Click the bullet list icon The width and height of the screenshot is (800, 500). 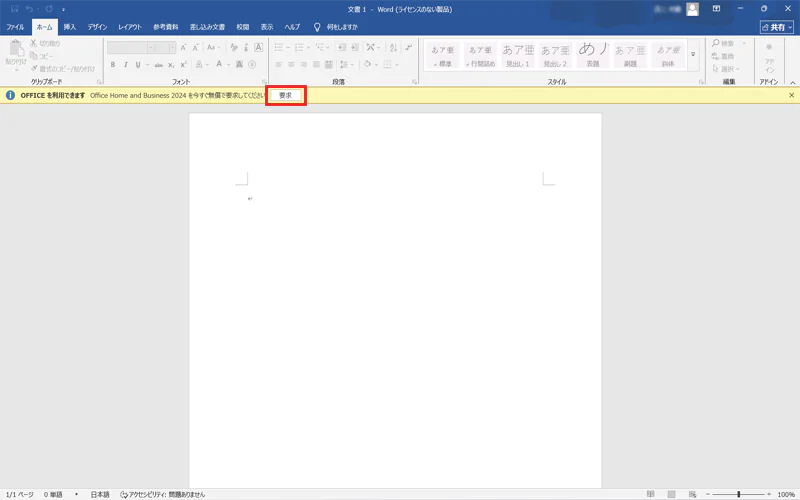click(x=279, y=47)
